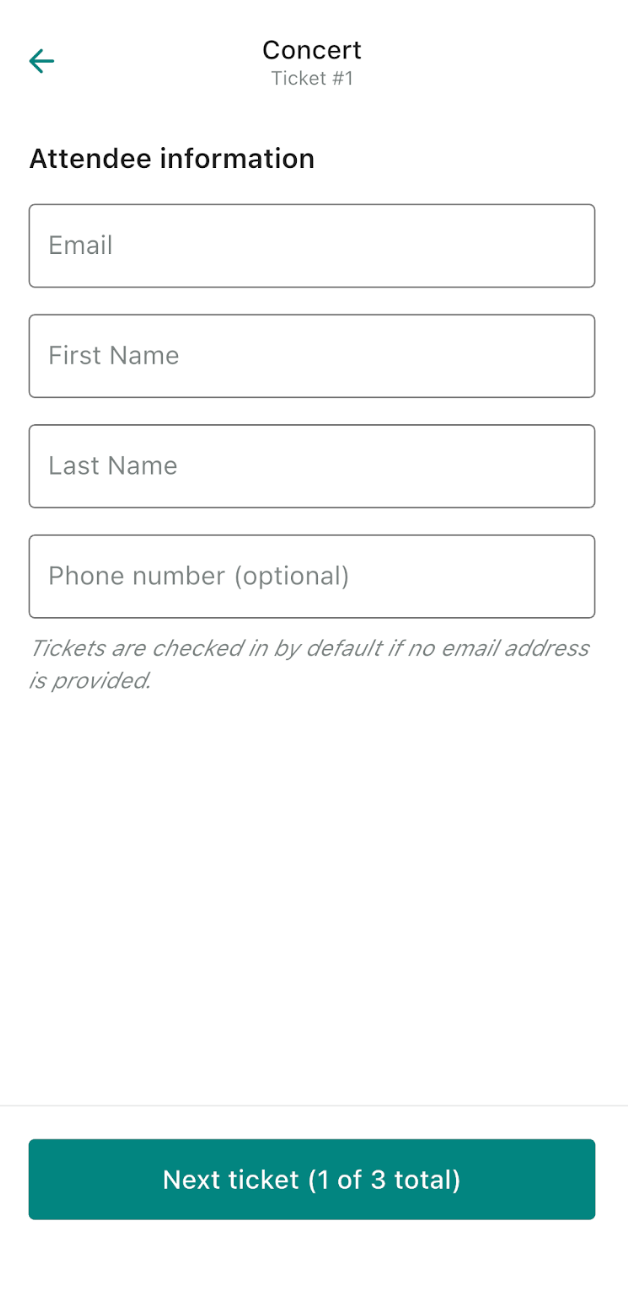Click into the Email field

311,246
